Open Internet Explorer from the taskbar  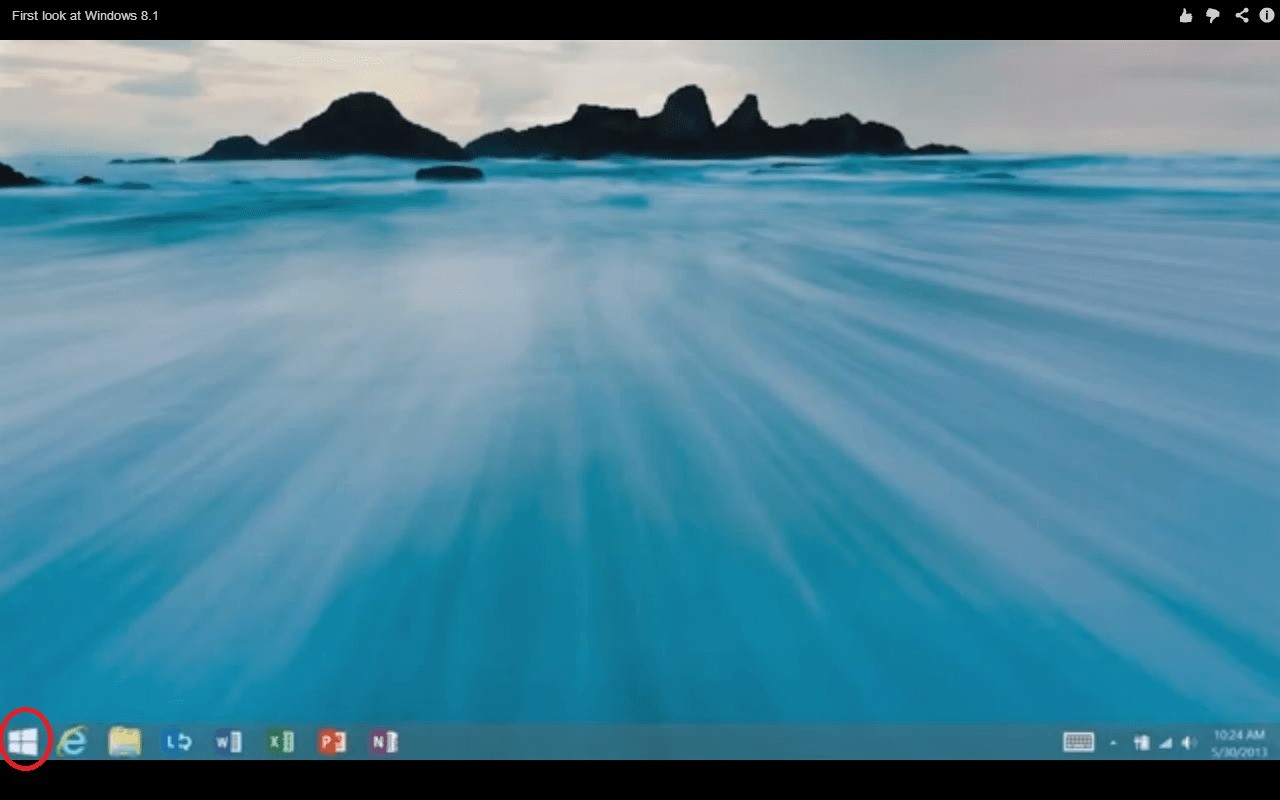(x=72, y=741)
